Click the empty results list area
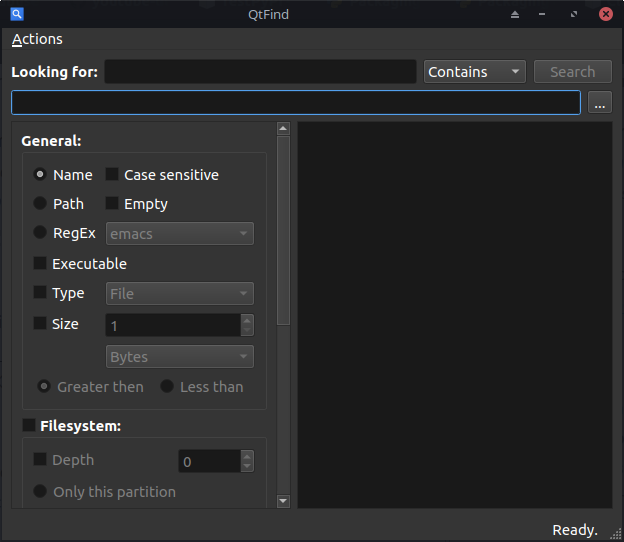Screen dimensions: 624x542 pyautogui.click(x=455, y=315)
